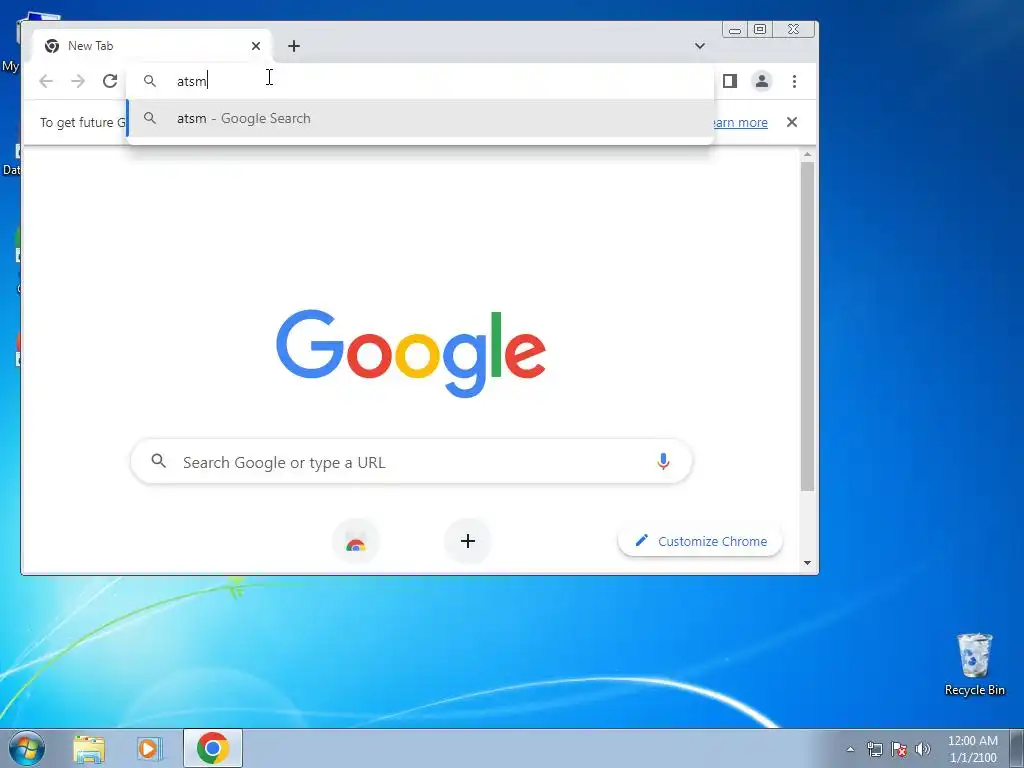This screenshot has height=768, width=1024.
Task: Open Windows Explorer from taskbar
Action: point(89,749)
